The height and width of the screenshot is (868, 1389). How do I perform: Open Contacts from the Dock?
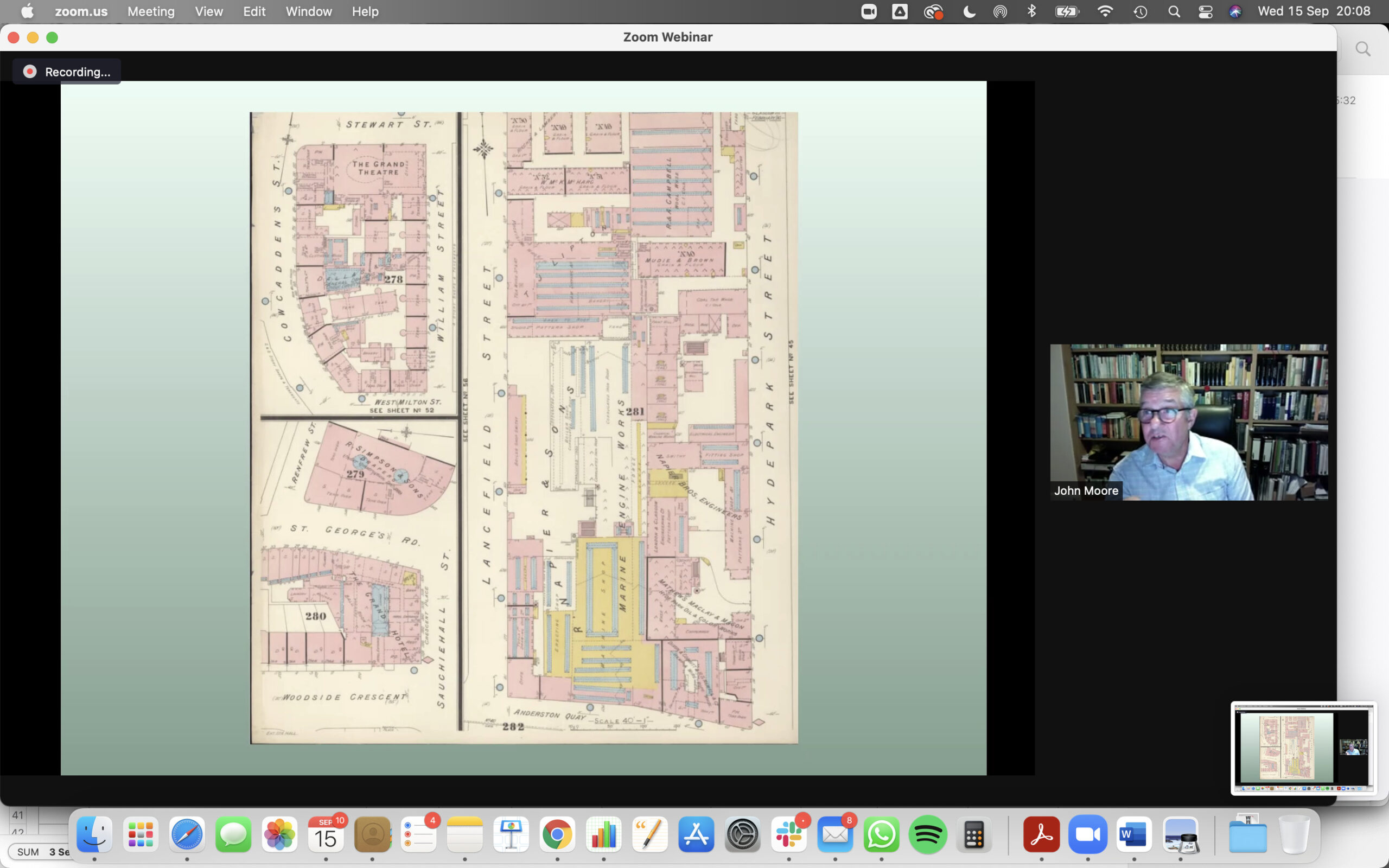click(372, 834)
